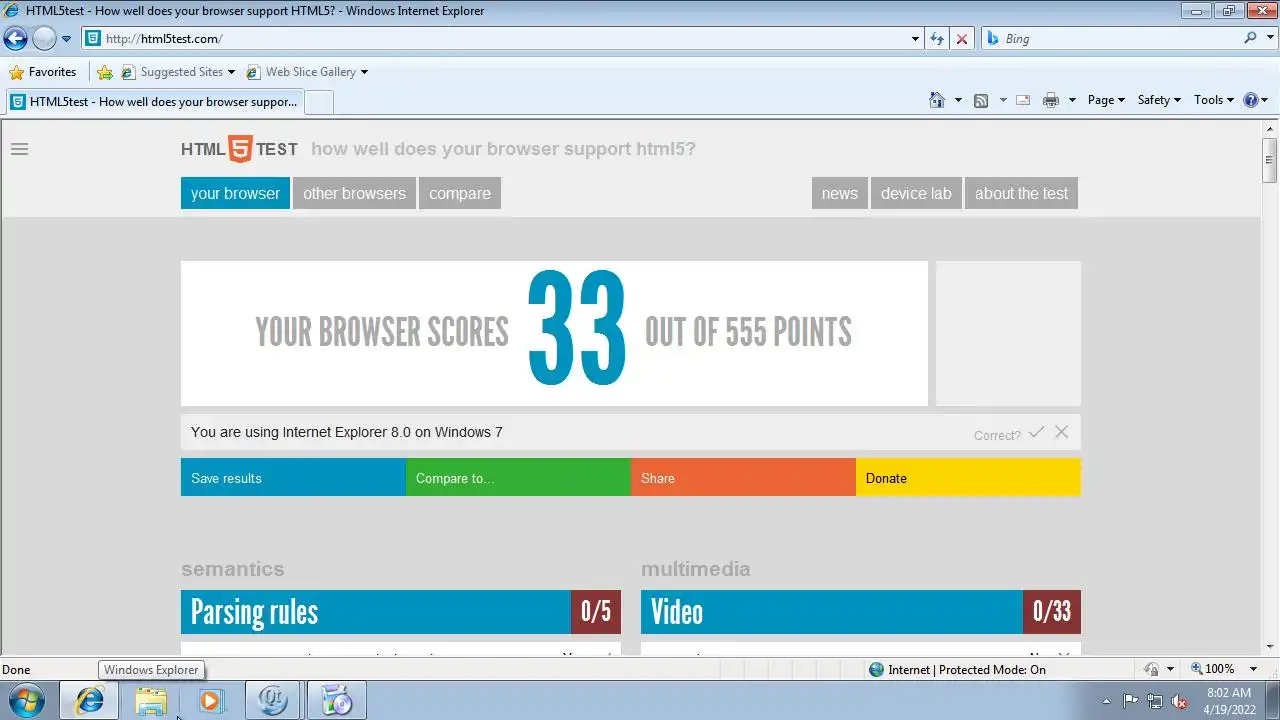The width and height of the screenshot is (1280, 720).
Task: Focus the Bing search box
Action: 1112,39
